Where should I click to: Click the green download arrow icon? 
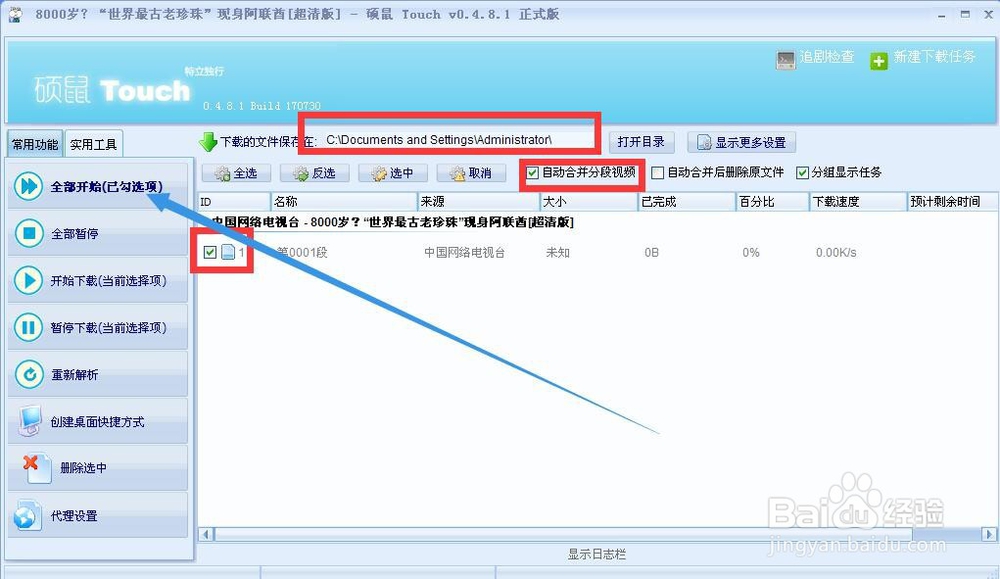pyautogui.click(x=208, y=142)
